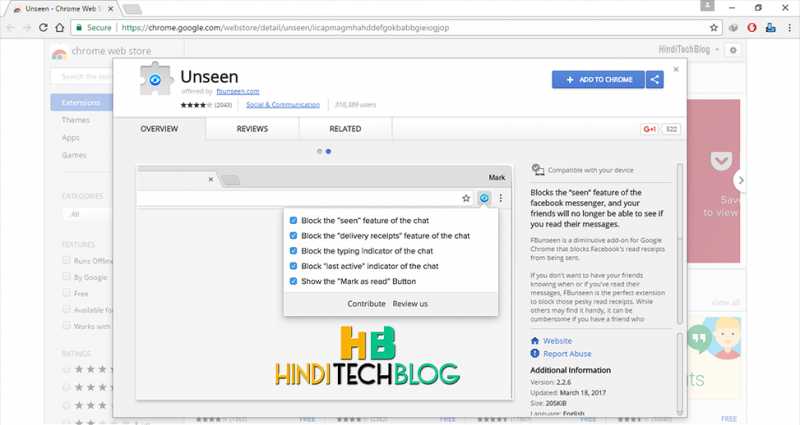Click the star rating of Unseen
Image resolution: width=800 pixels, height=425 pixels.
196,105
